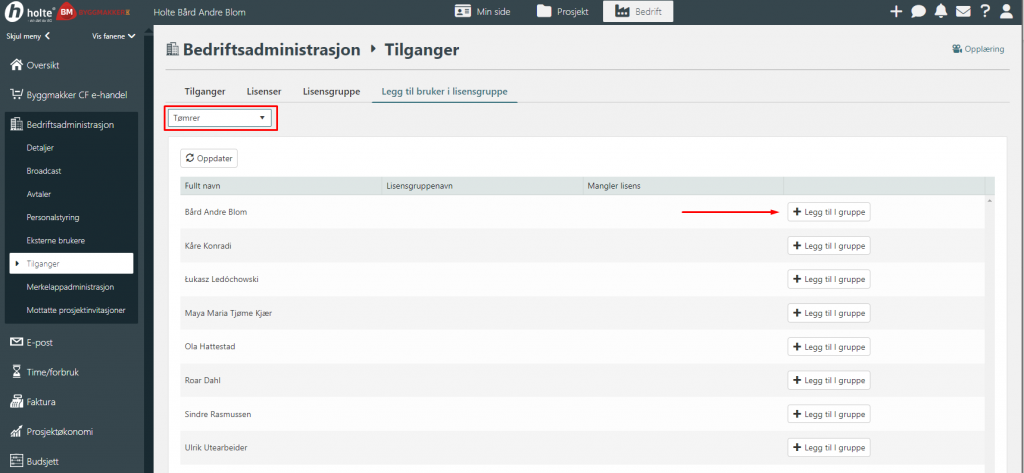
Task: Add Roar Dahl to the group
Action: pos(829,380)
